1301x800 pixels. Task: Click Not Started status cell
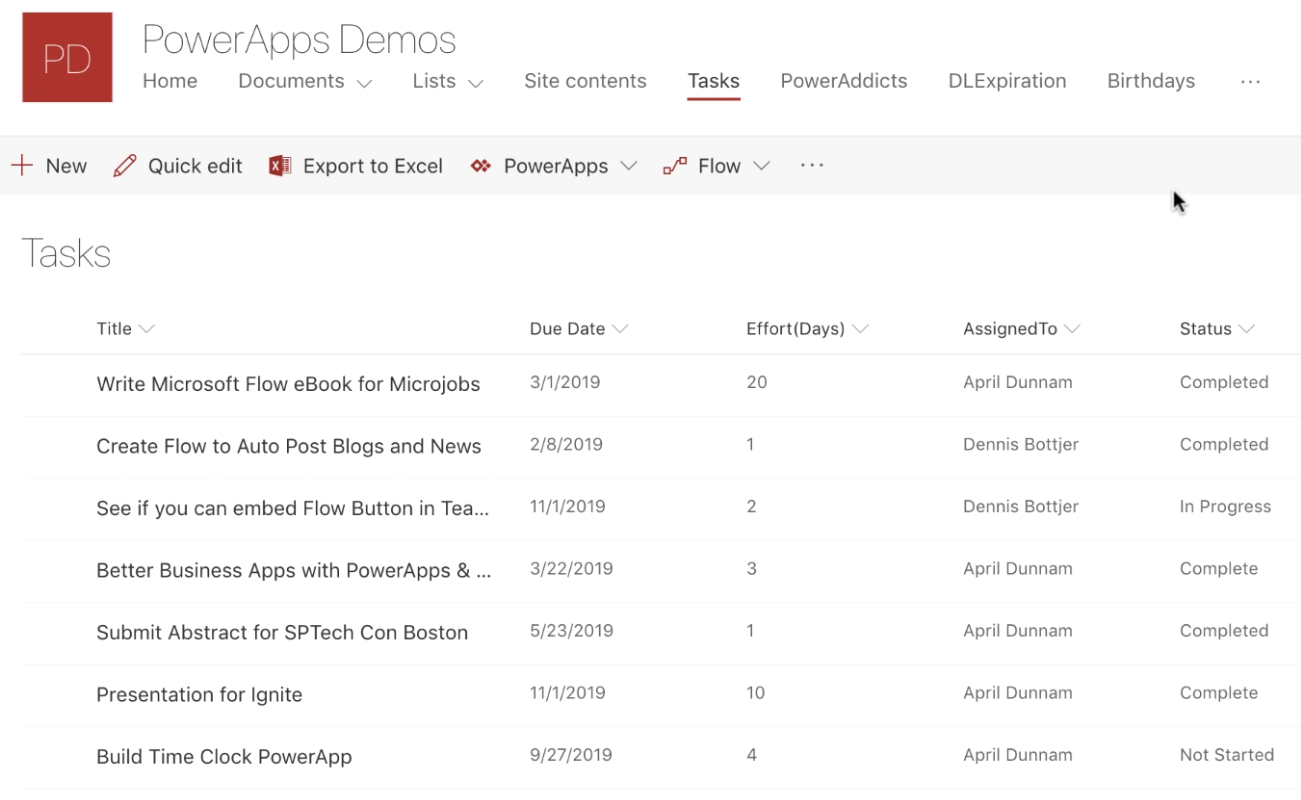click(x=1227, y=755)
